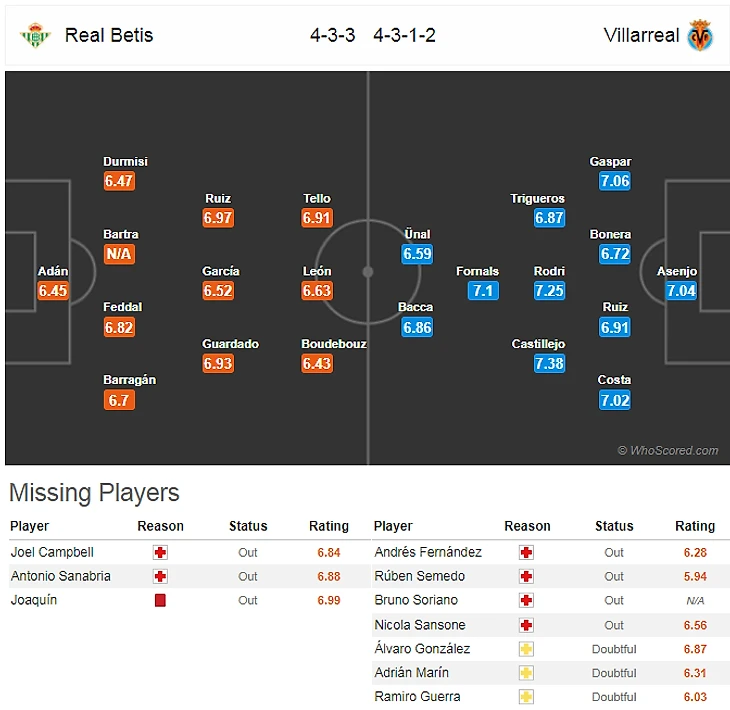Screen dimensions: 730x710
Task: Click the Real Betis club crest icon
Action: click(34, 35)
